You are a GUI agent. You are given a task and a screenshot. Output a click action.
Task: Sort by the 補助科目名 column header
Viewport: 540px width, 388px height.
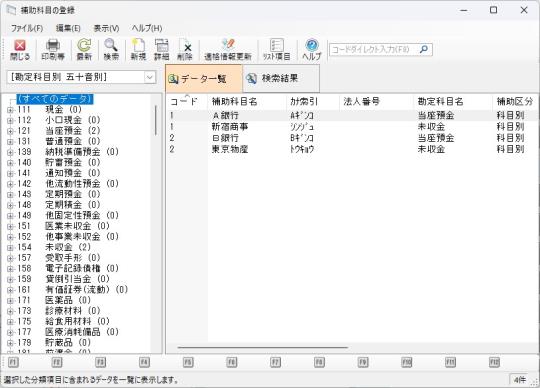pos(246,102)
